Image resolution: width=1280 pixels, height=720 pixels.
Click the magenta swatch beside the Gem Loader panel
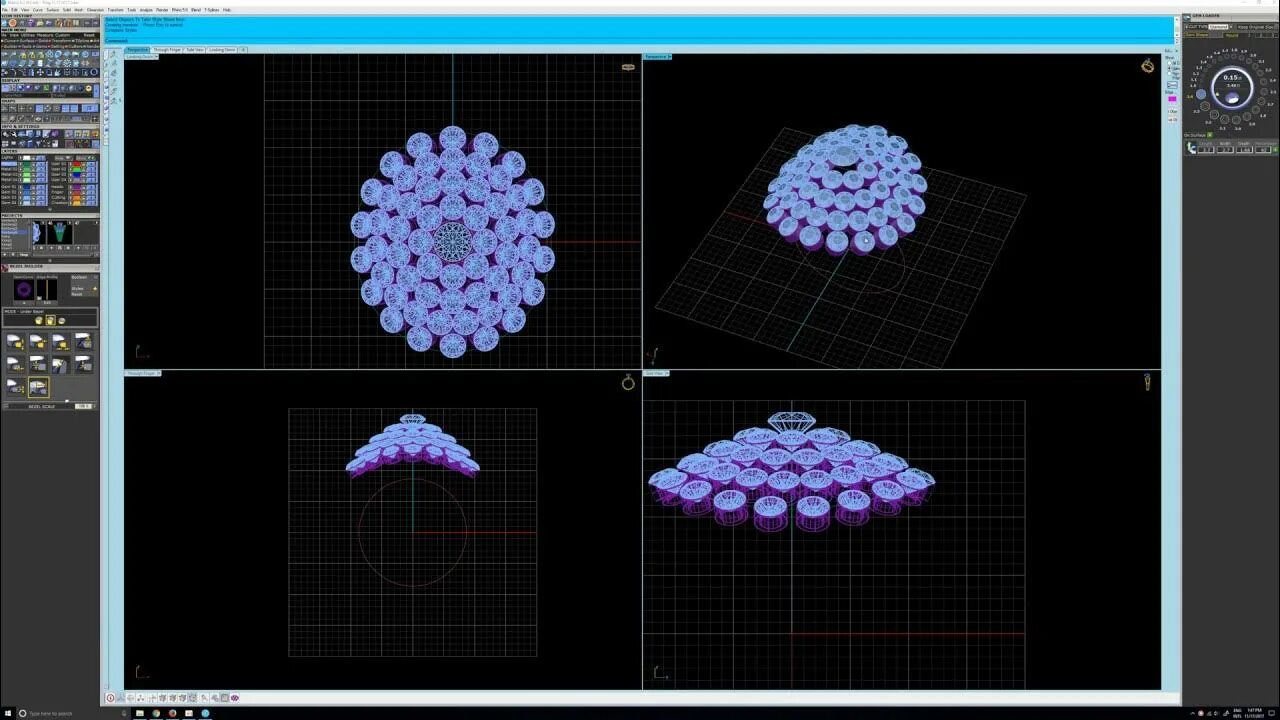click(1172, 99)
